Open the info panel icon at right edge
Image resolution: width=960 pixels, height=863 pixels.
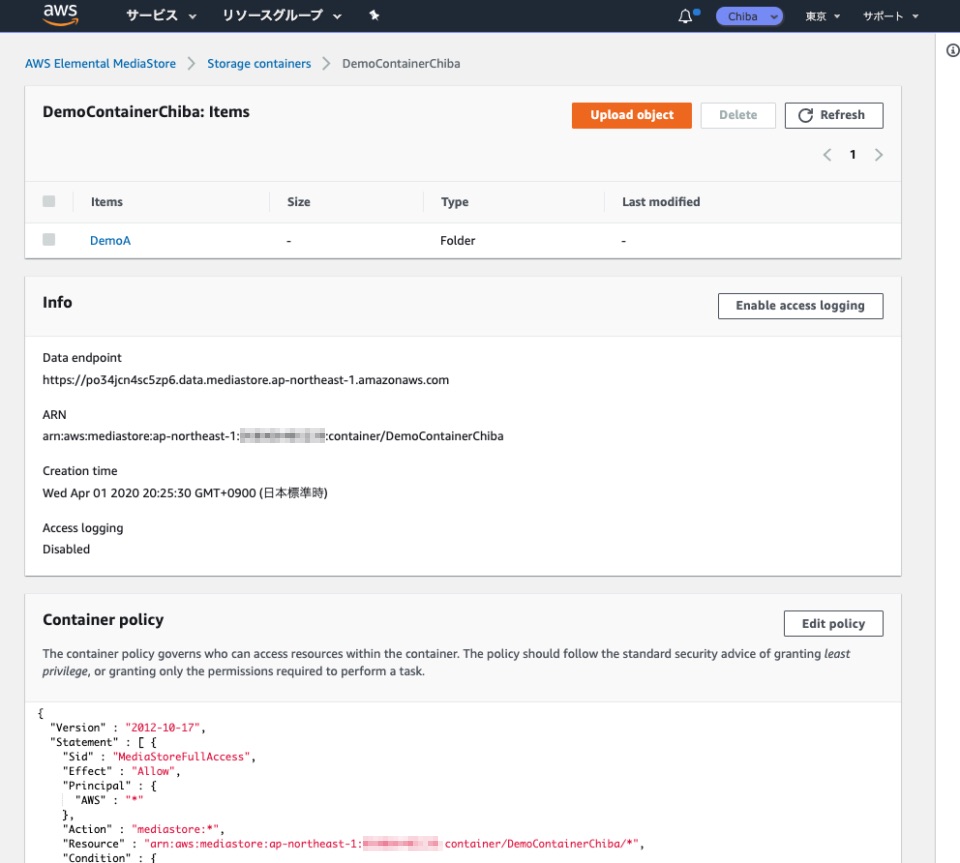(953, 50)
